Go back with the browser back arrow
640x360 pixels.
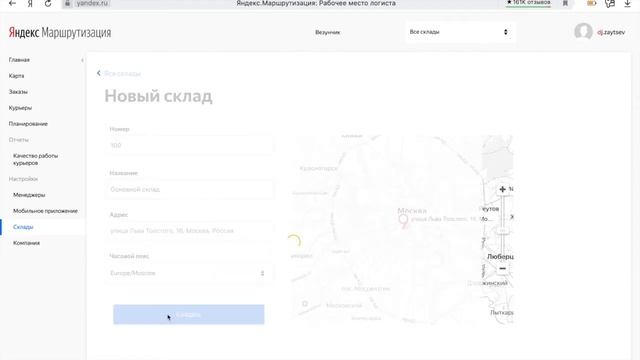(x=12, y=3)
